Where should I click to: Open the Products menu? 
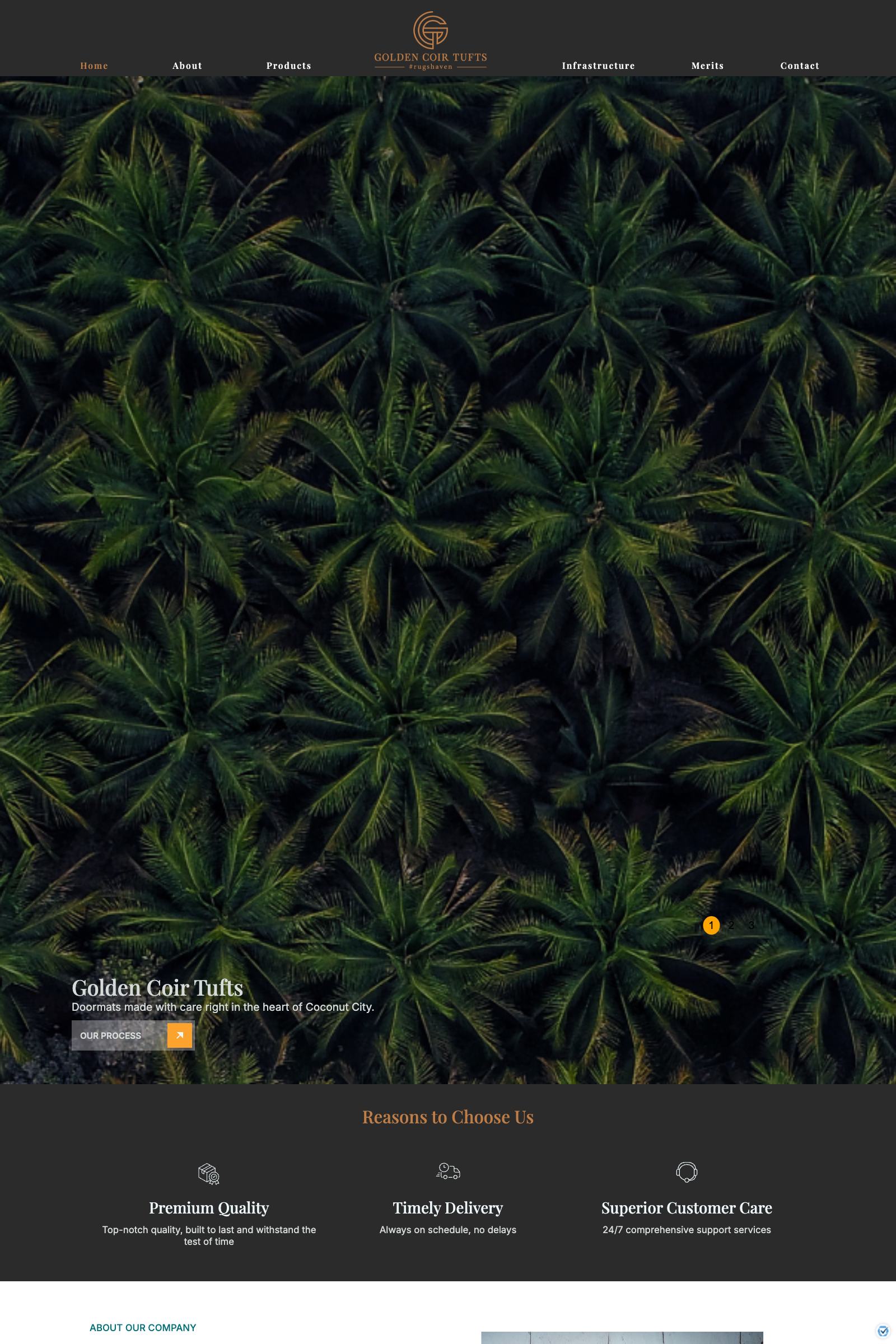click(288, 66)
